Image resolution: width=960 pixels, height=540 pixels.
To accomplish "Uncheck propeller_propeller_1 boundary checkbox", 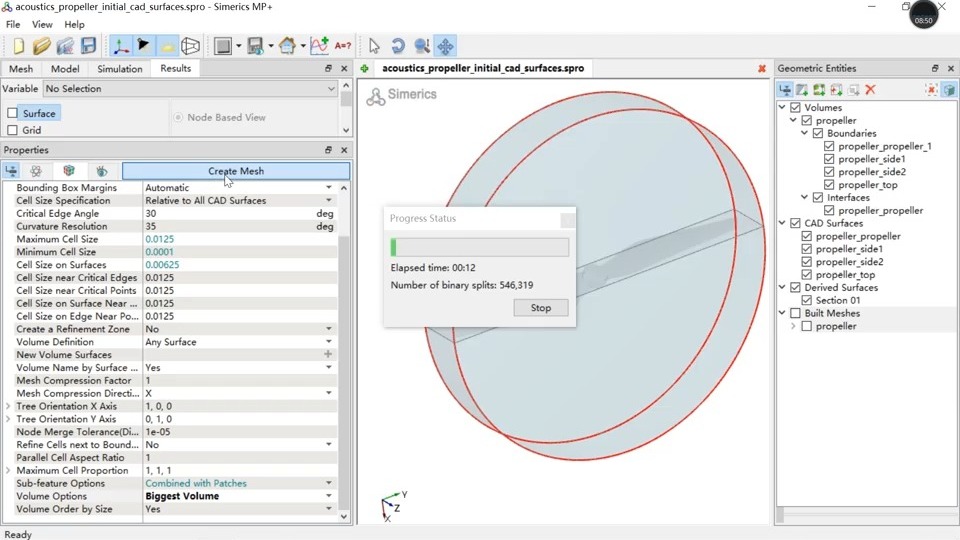I will [x=829, y=146].
